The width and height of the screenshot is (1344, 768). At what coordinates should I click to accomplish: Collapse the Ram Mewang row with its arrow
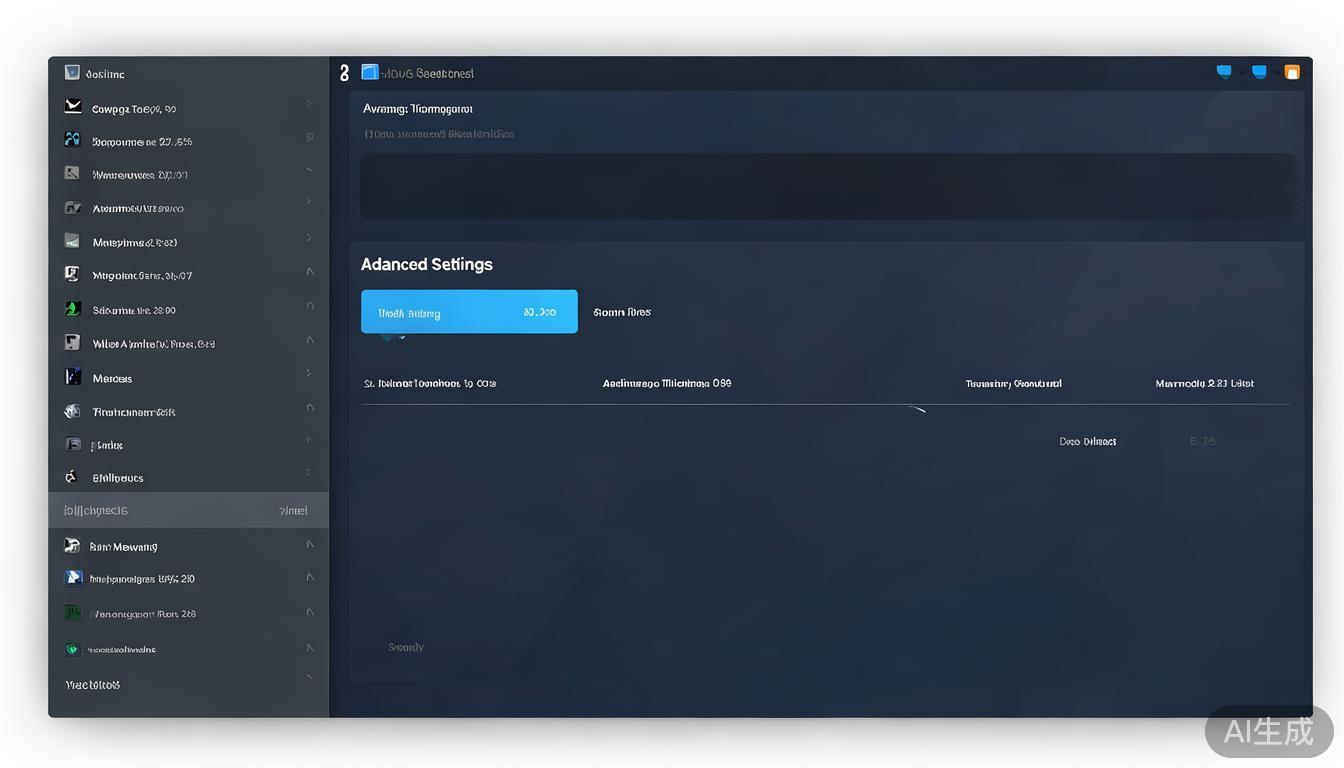pyautogui.click(x=309, y=545)
